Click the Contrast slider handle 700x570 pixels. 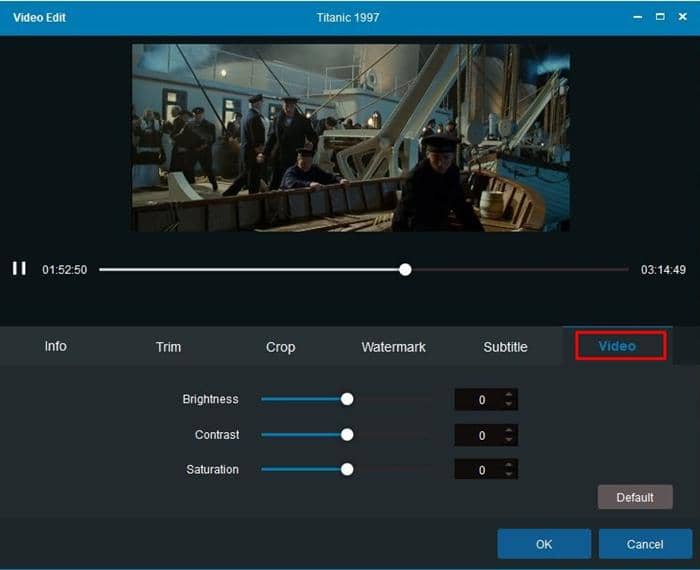[x=347, y=434]
